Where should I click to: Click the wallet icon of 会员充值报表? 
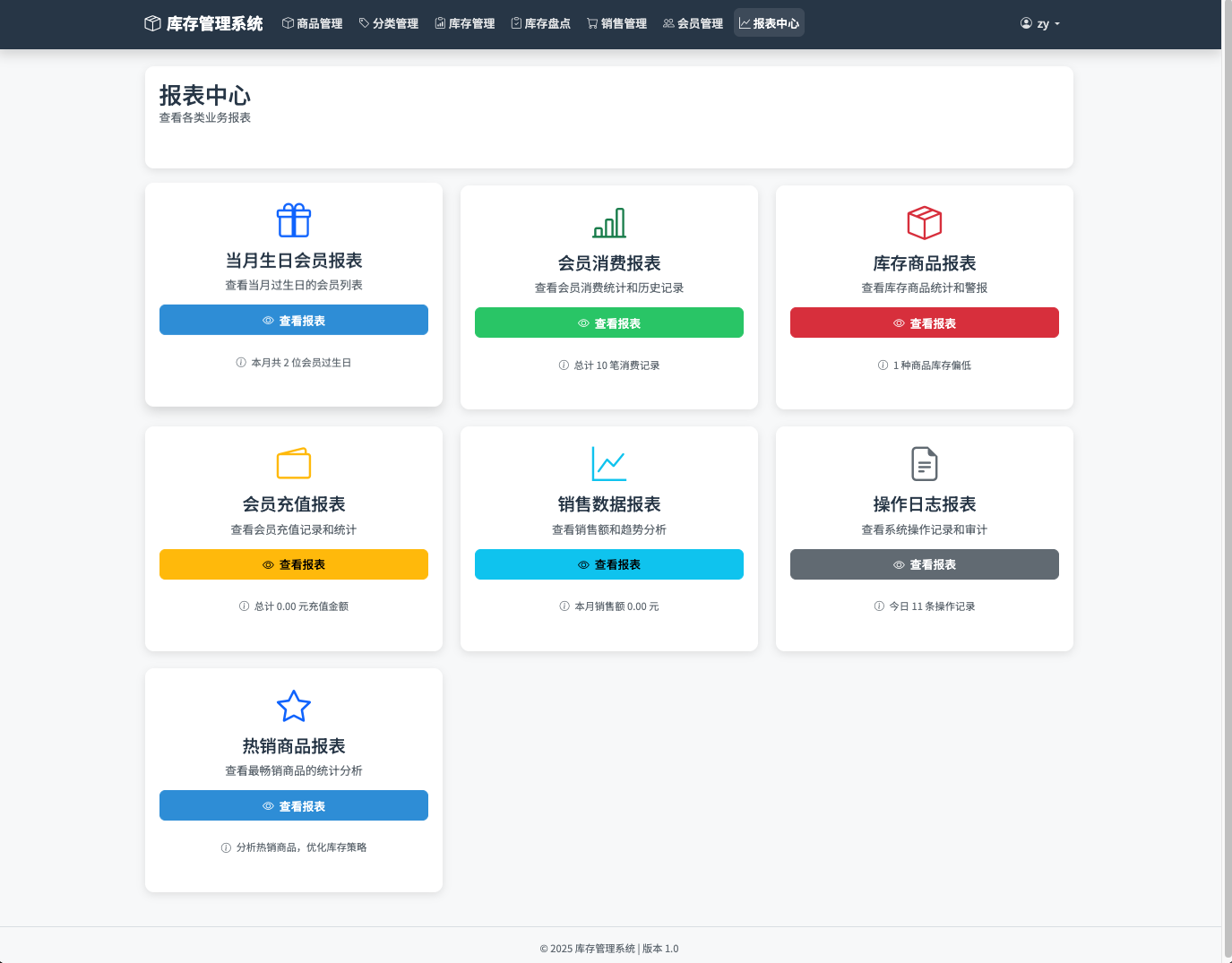click(294, 464)
